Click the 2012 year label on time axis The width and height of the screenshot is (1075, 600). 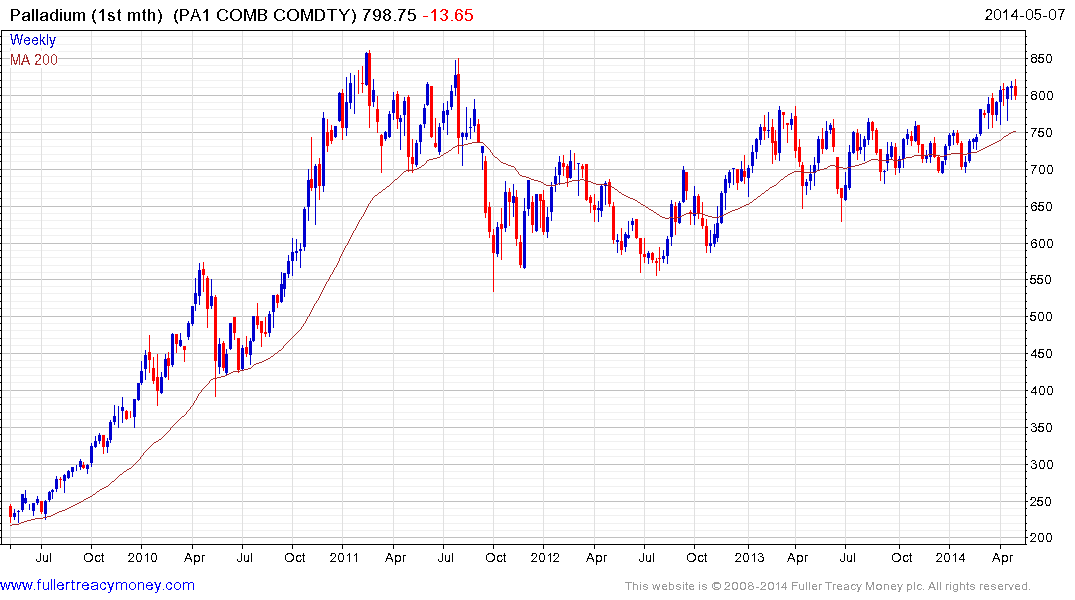pos(545,557)
